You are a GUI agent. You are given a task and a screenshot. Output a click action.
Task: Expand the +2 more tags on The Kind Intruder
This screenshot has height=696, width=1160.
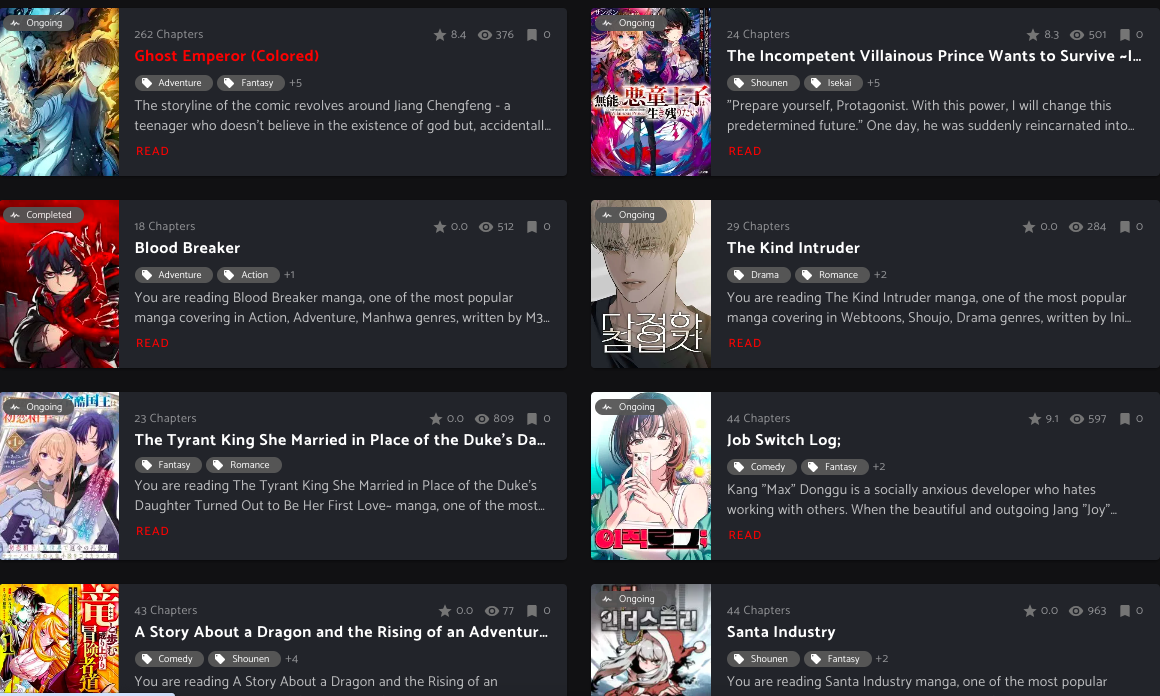click(x=880, y=275)
